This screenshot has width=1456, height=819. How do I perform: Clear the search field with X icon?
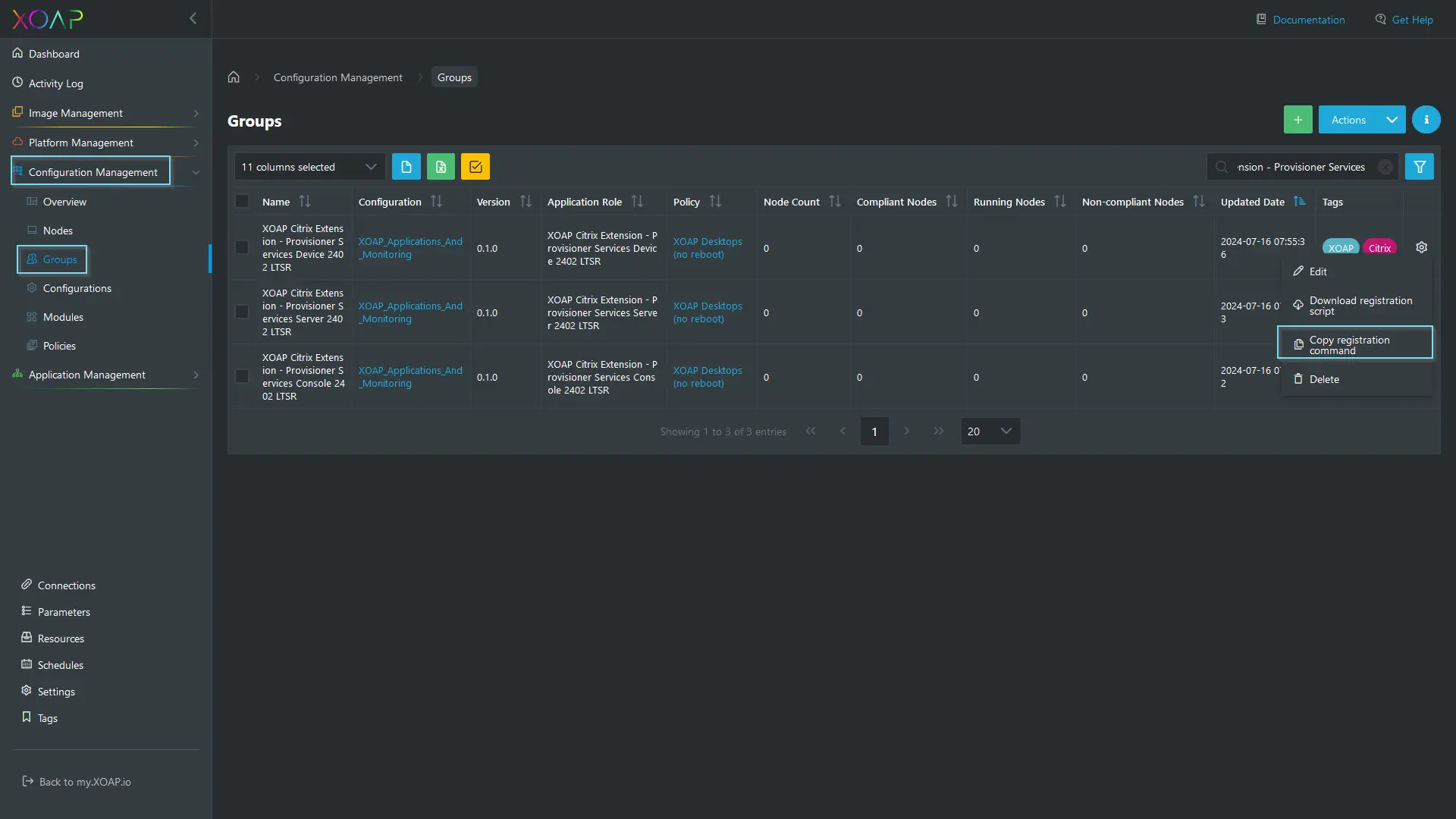tap(1385, 167)
